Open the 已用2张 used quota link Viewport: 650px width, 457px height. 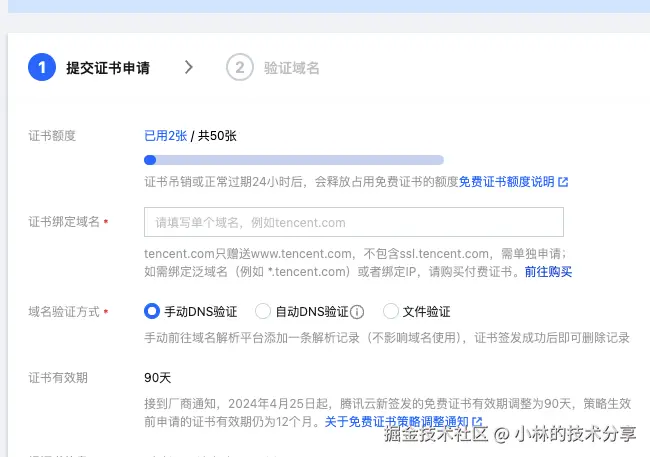point(165,136)
